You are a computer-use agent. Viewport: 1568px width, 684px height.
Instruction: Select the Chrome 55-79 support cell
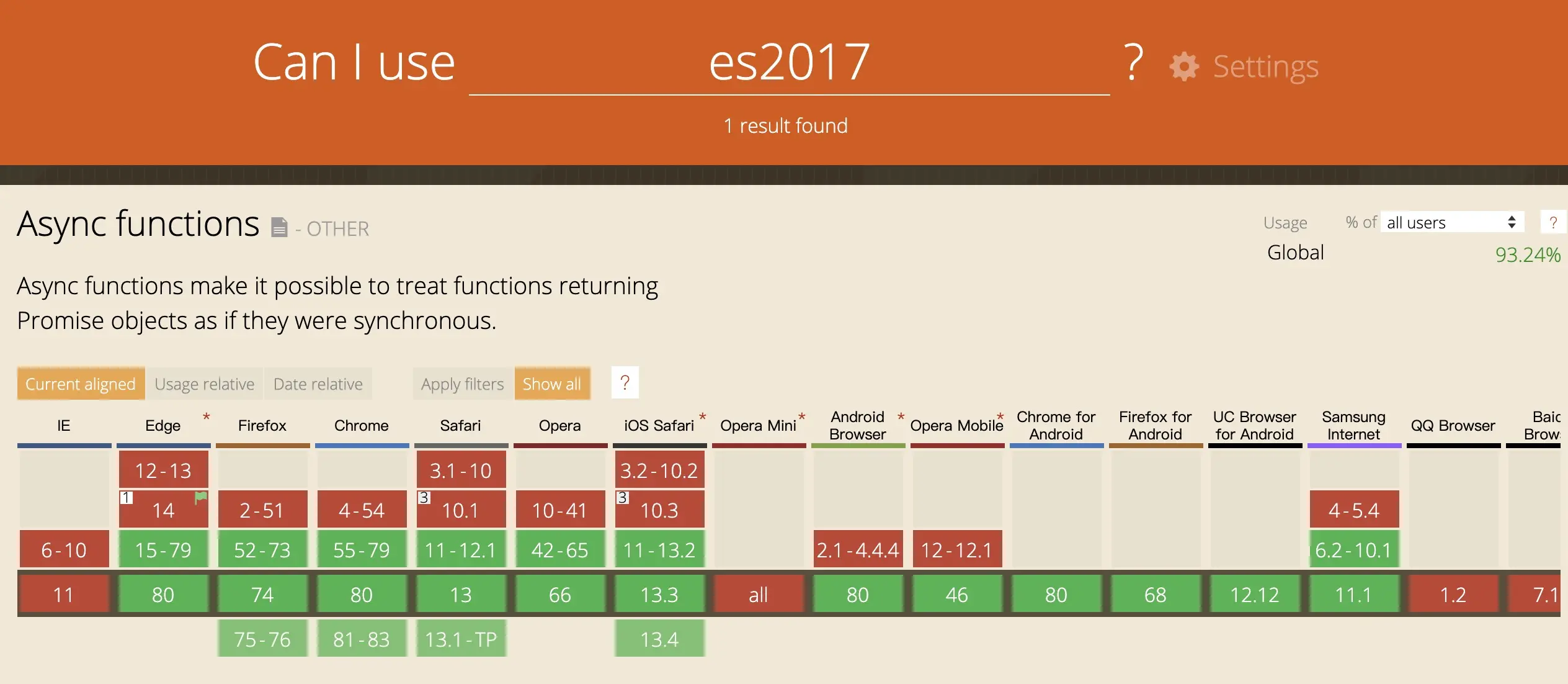coord(362,550)
